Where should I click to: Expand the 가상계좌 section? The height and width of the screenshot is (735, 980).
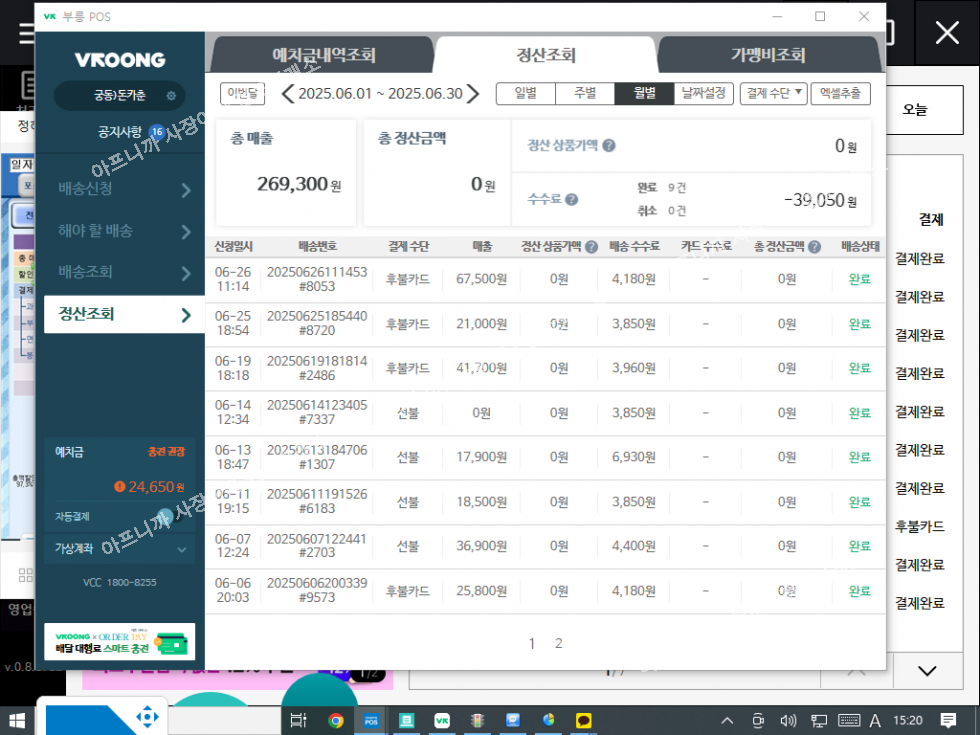point(181,548)
